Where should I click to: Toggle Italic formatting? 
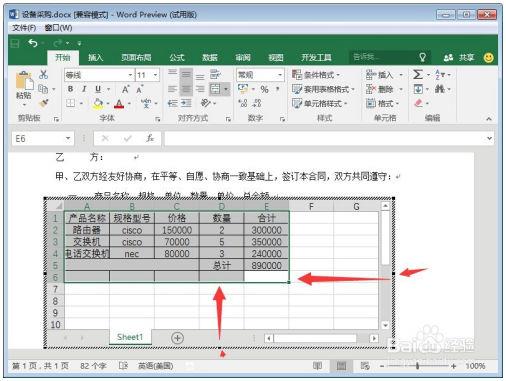point(84,89)
